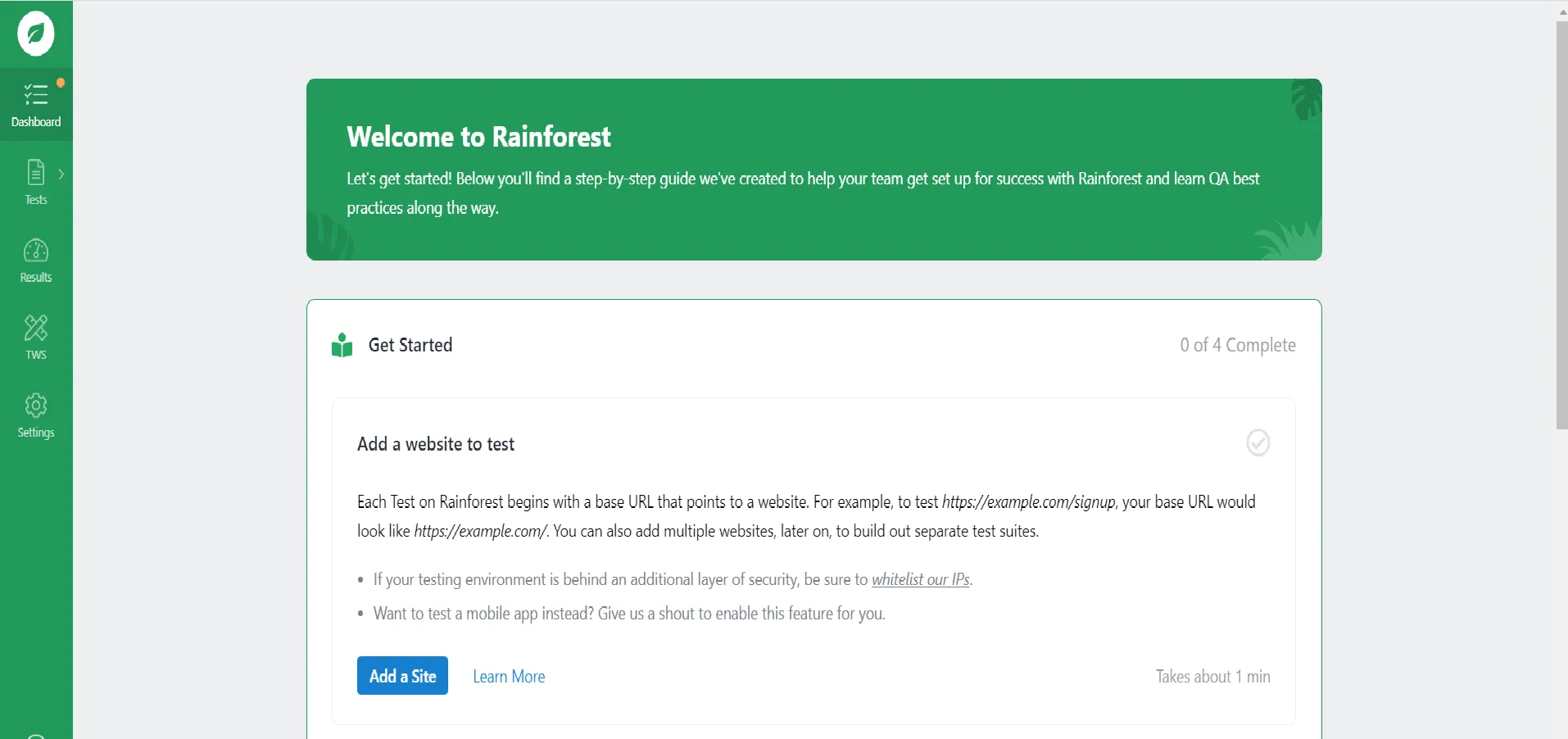Open the whitelist our IPs link
The height and width of the screenshot is (739, 1568).
(x=920, y=579)
